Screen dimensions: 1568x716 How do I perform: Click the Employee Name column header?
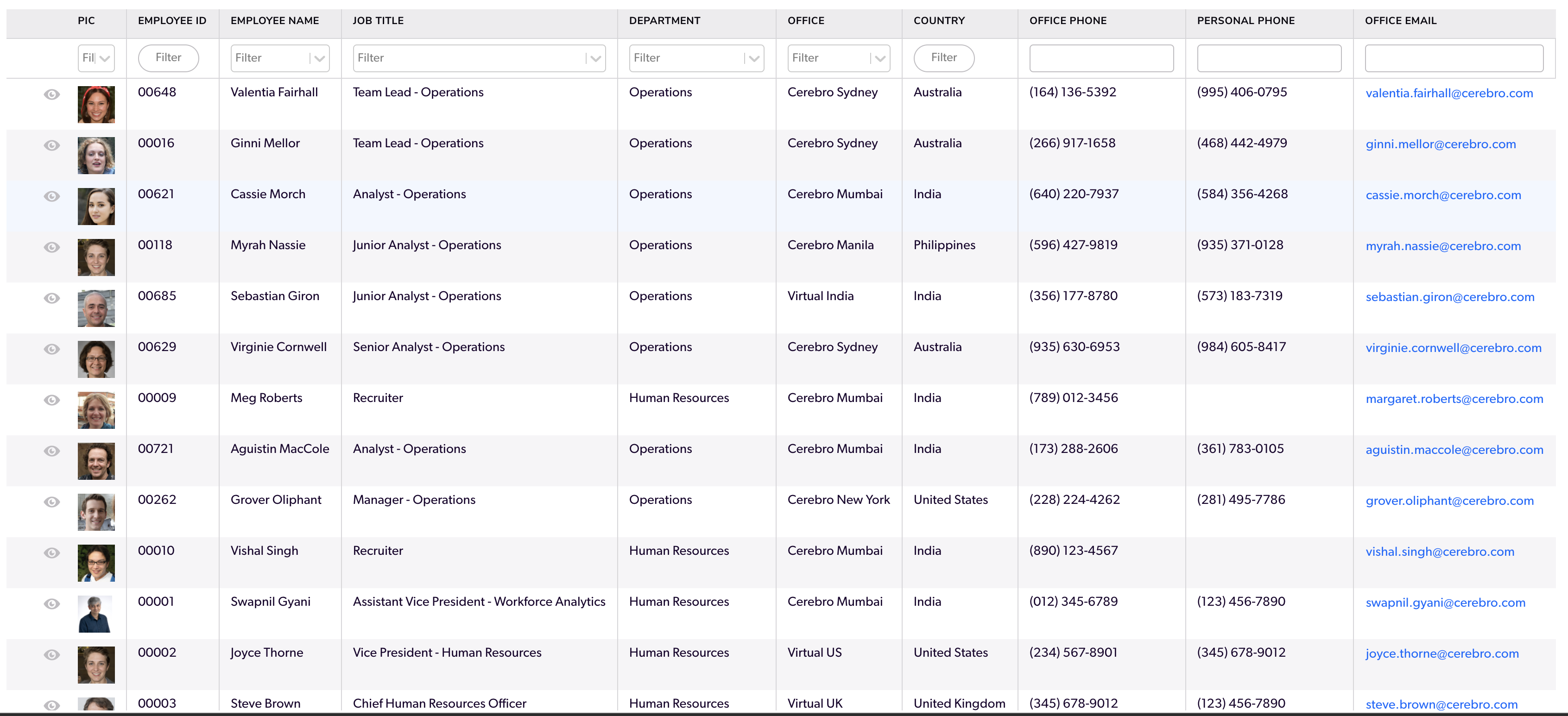(x=274, y=21)
